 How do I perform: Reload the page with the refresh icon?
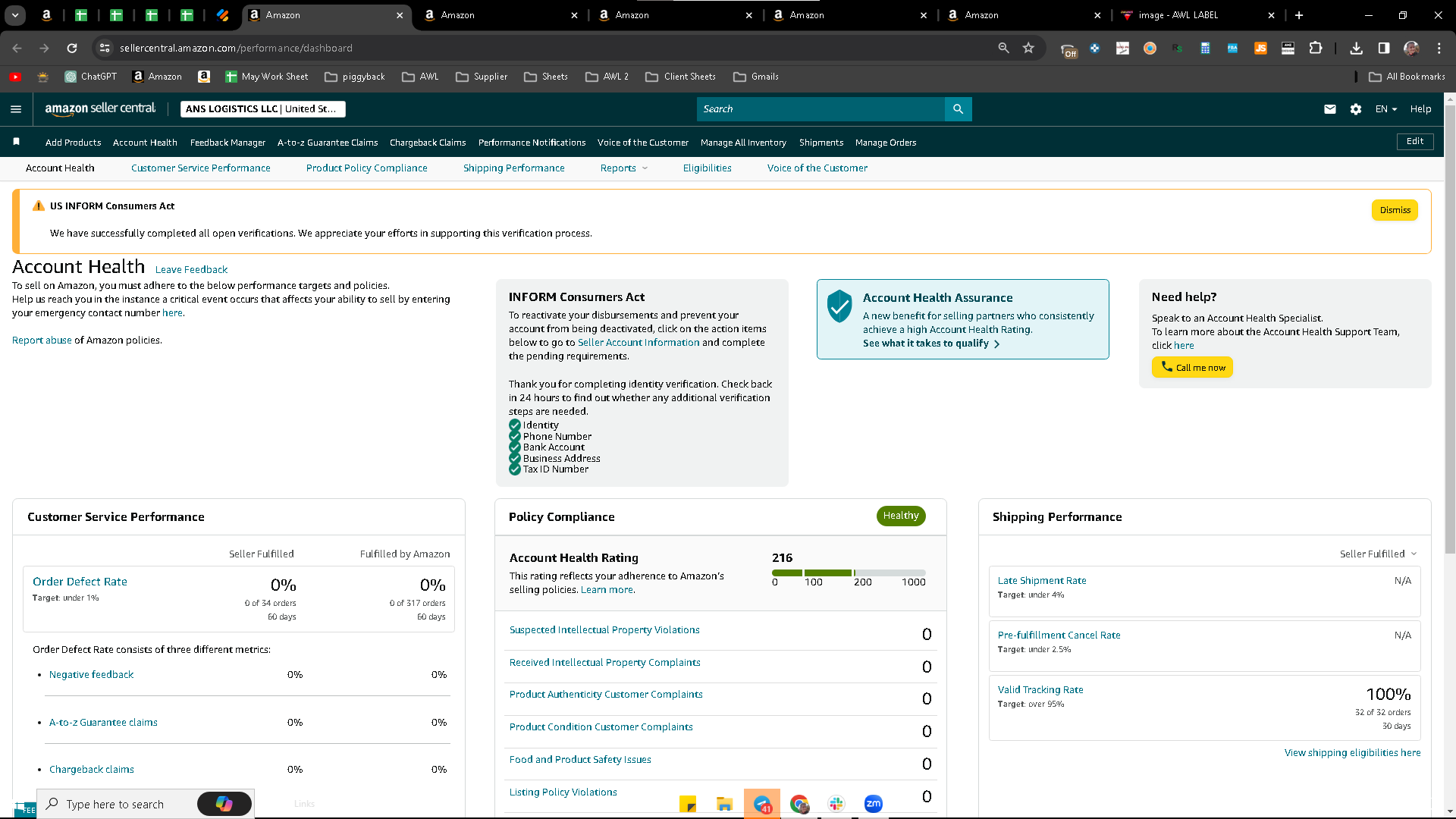[x=72, y=48]
